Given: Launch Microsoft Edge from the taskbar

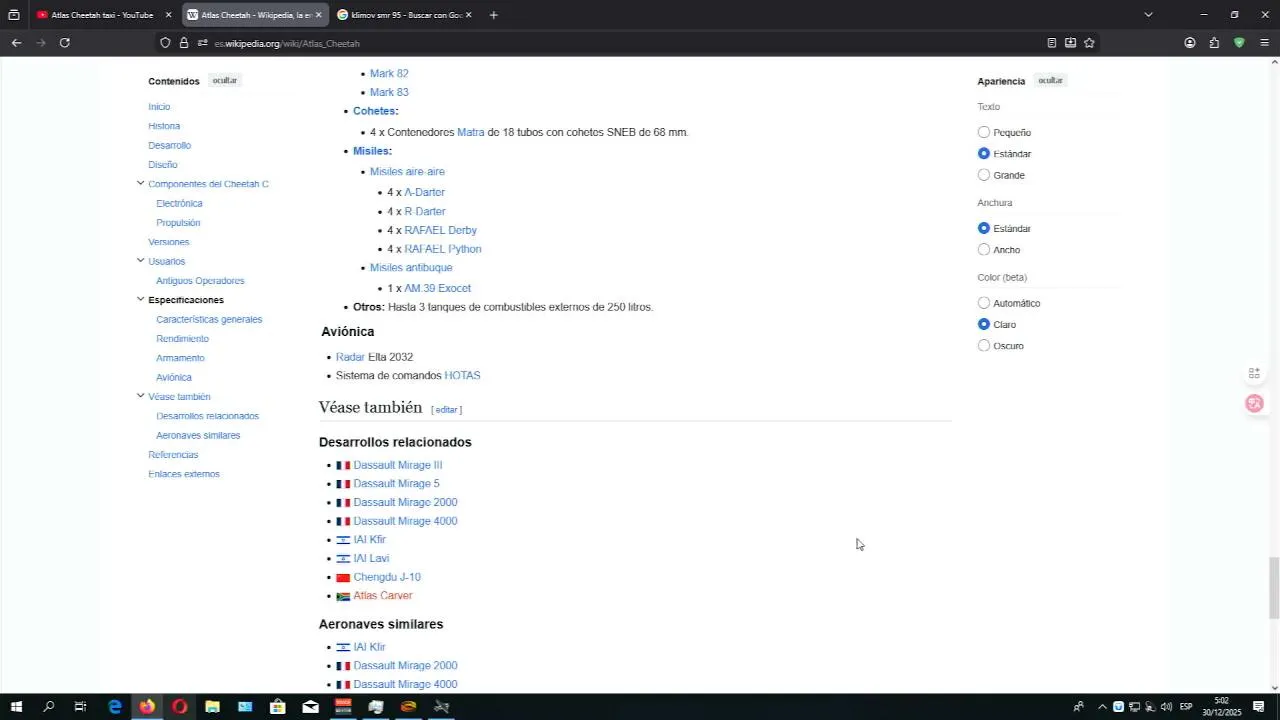Looking at the screenshot, I should (115, 707).
